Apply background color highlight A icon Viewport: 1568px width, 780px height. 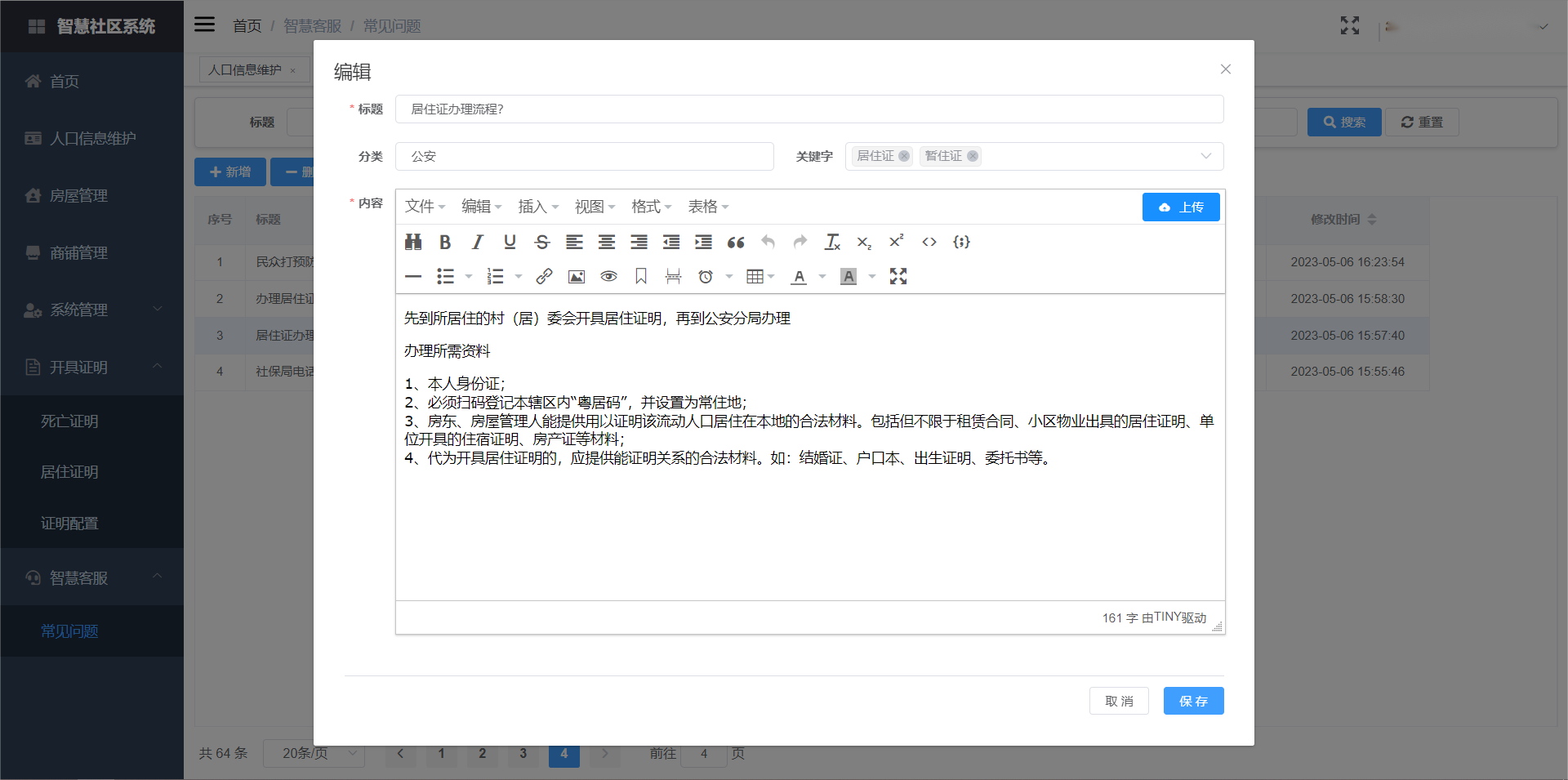pos(849,277)
